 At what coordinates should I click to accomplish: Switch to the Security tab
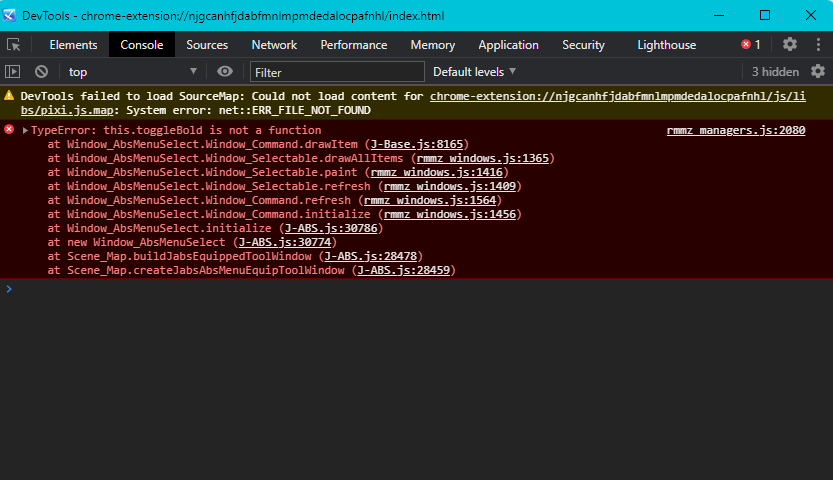click(x=583, y=45)
